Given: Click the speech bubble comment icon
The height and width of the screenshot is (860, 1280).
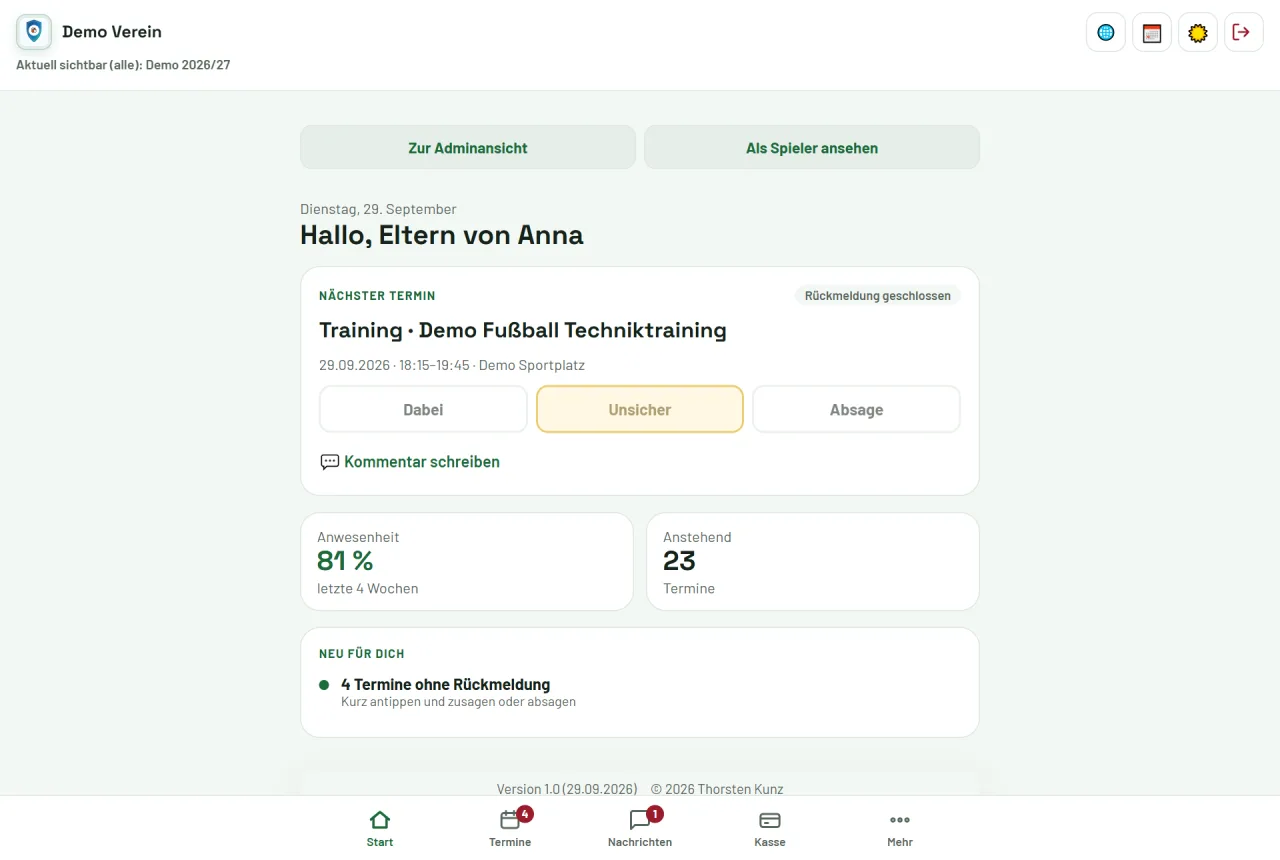Looking at the screenshot, I should coord(329,462).
